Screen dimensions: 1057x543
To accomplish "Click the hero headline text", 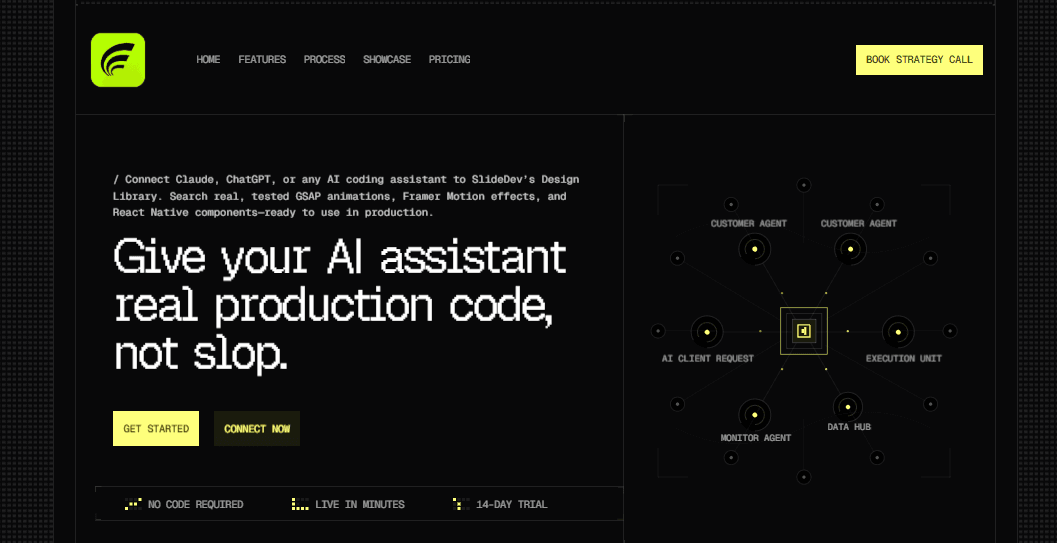I will click(x=340, y=305).
